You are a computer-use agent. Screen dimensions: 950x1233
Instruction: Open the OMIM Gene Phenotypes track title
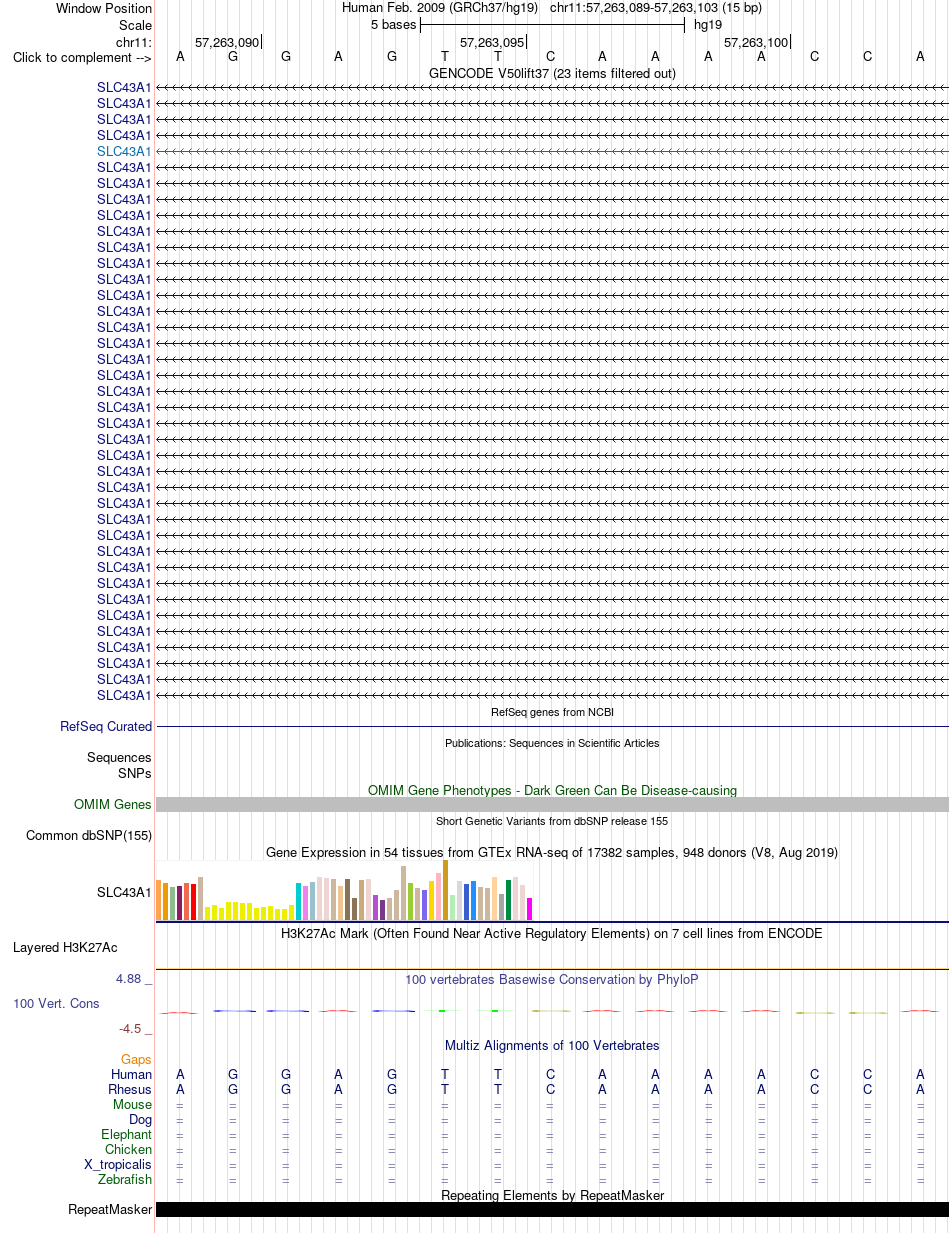(x=552, y=790)
